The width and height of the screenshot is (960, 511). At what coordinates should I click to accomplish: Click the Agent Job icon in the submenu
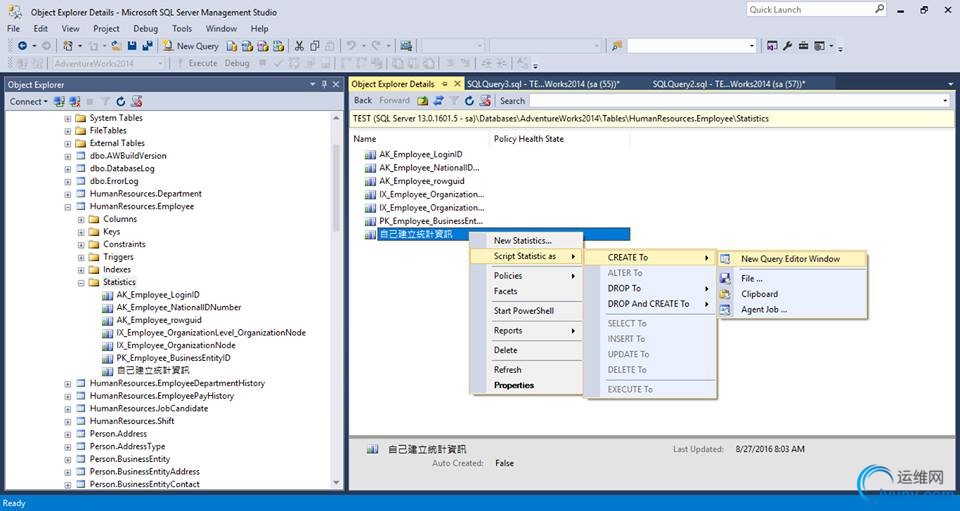pyautogui.click(x=726, y=310)
